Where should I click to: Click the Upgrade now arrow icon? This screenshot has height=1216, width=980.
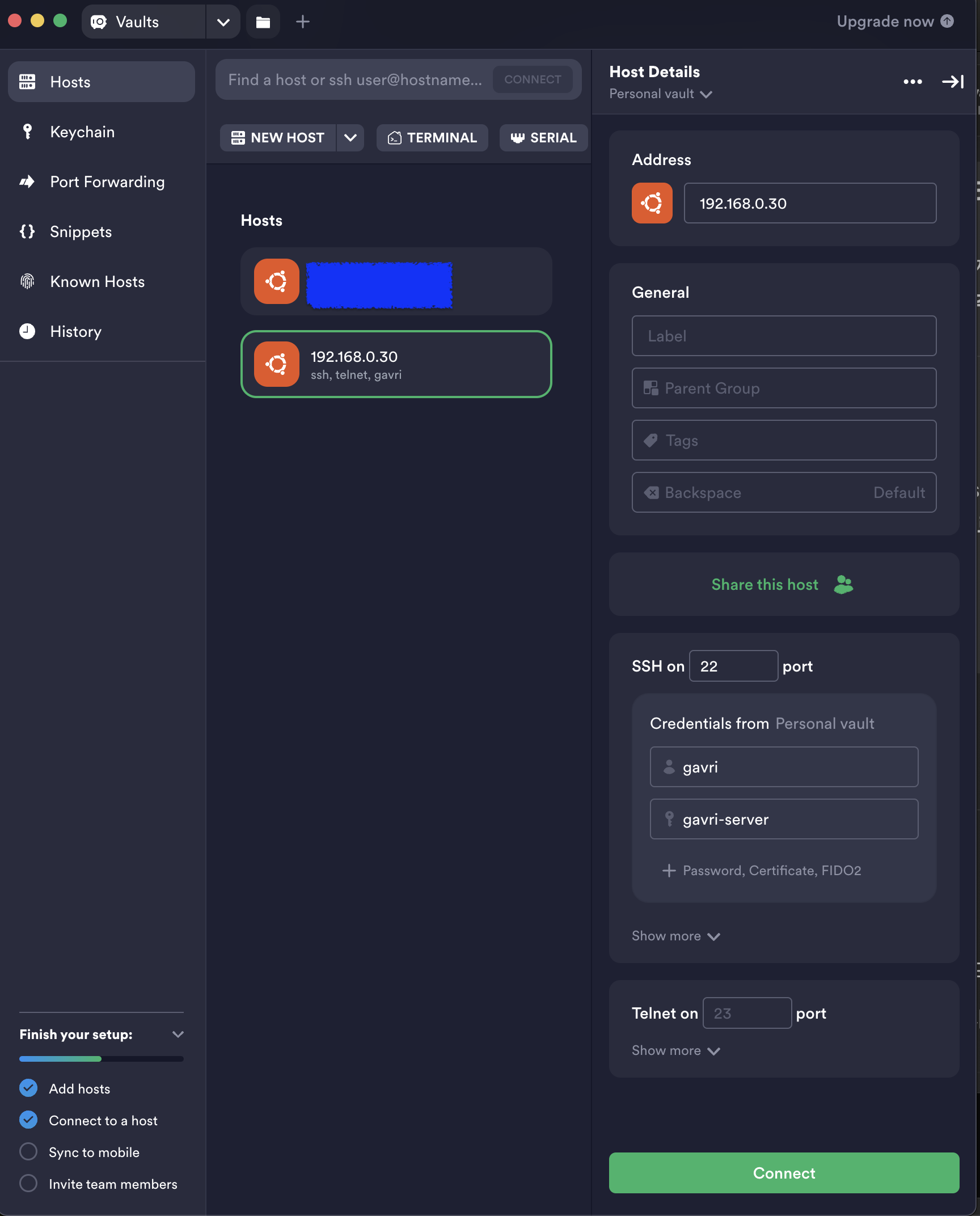click(947, 21)
